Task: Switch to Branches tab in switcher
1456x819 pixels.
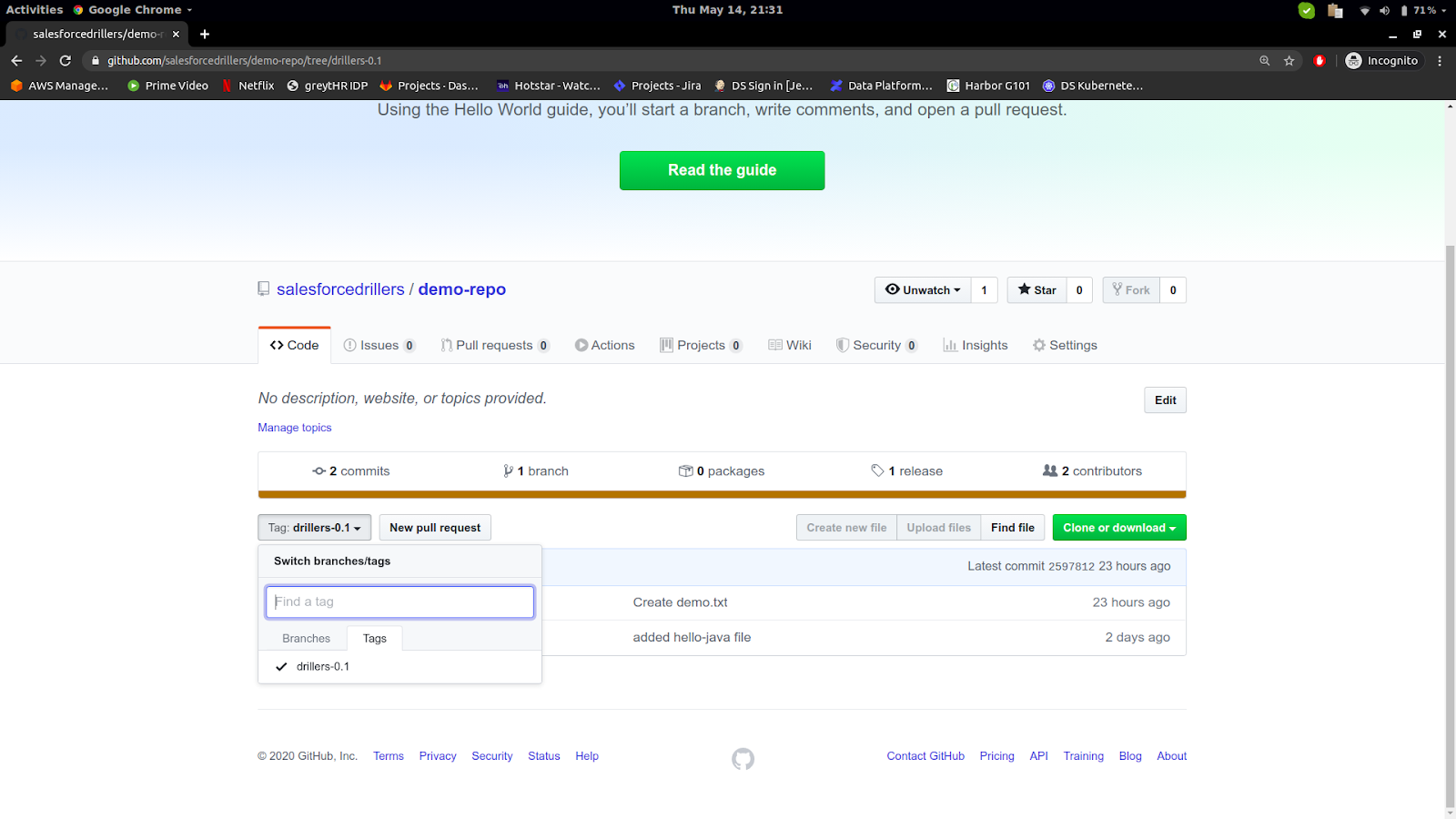Action: pos(306,639)
